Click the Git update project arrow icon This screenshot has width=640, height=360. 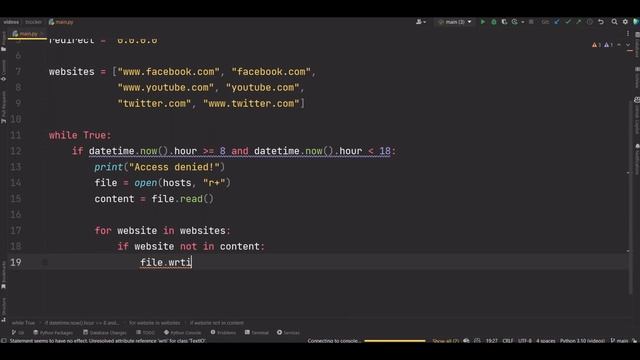(557, 22)
